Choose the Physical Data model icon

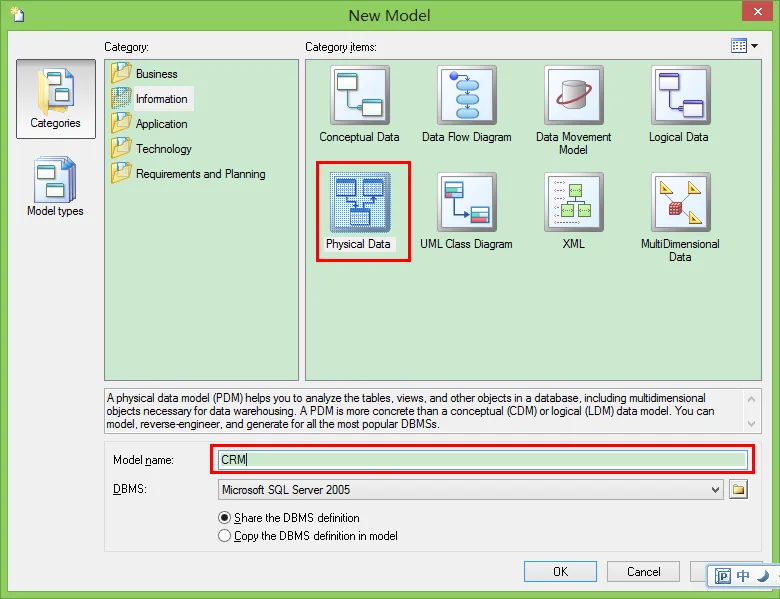[x=360, y=202]
